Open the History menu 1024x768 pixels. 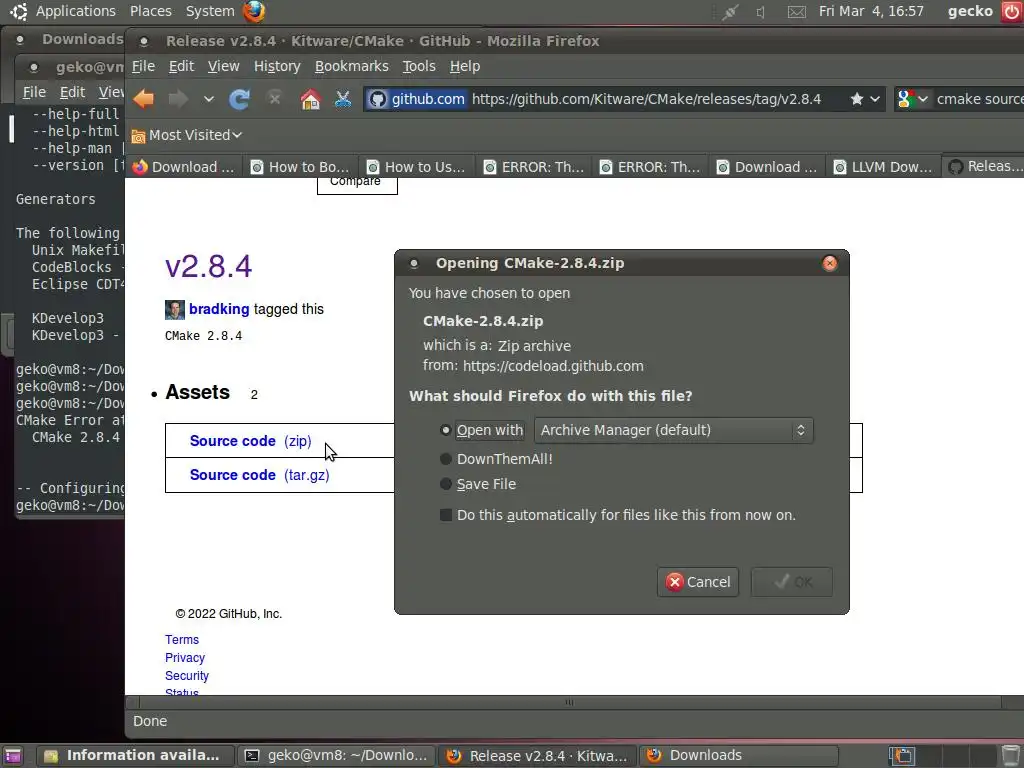click(277, 66)
